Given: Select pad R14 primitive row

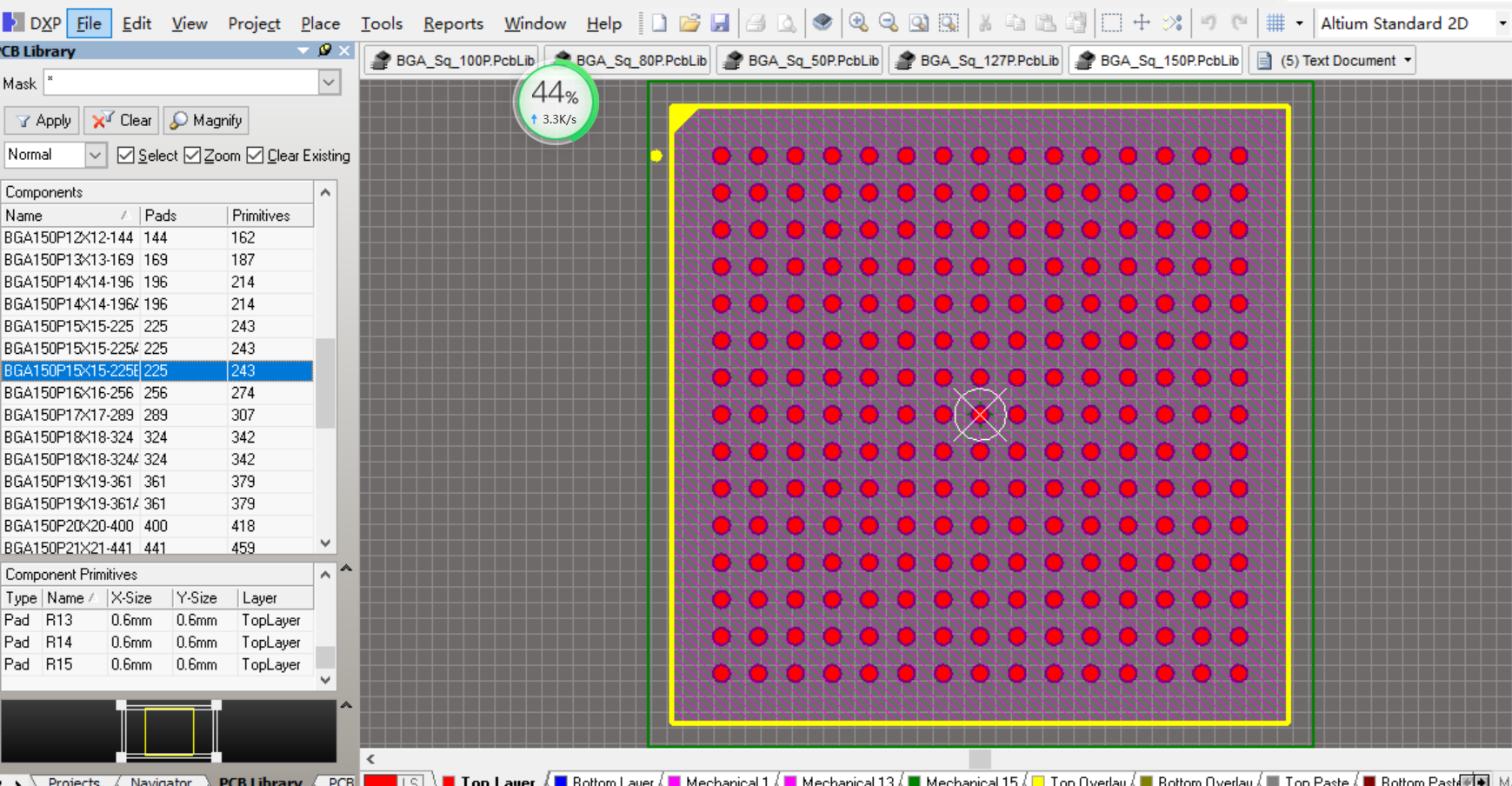Looking at the screenshot, I should pyautogui.click(x=157, y=642).
